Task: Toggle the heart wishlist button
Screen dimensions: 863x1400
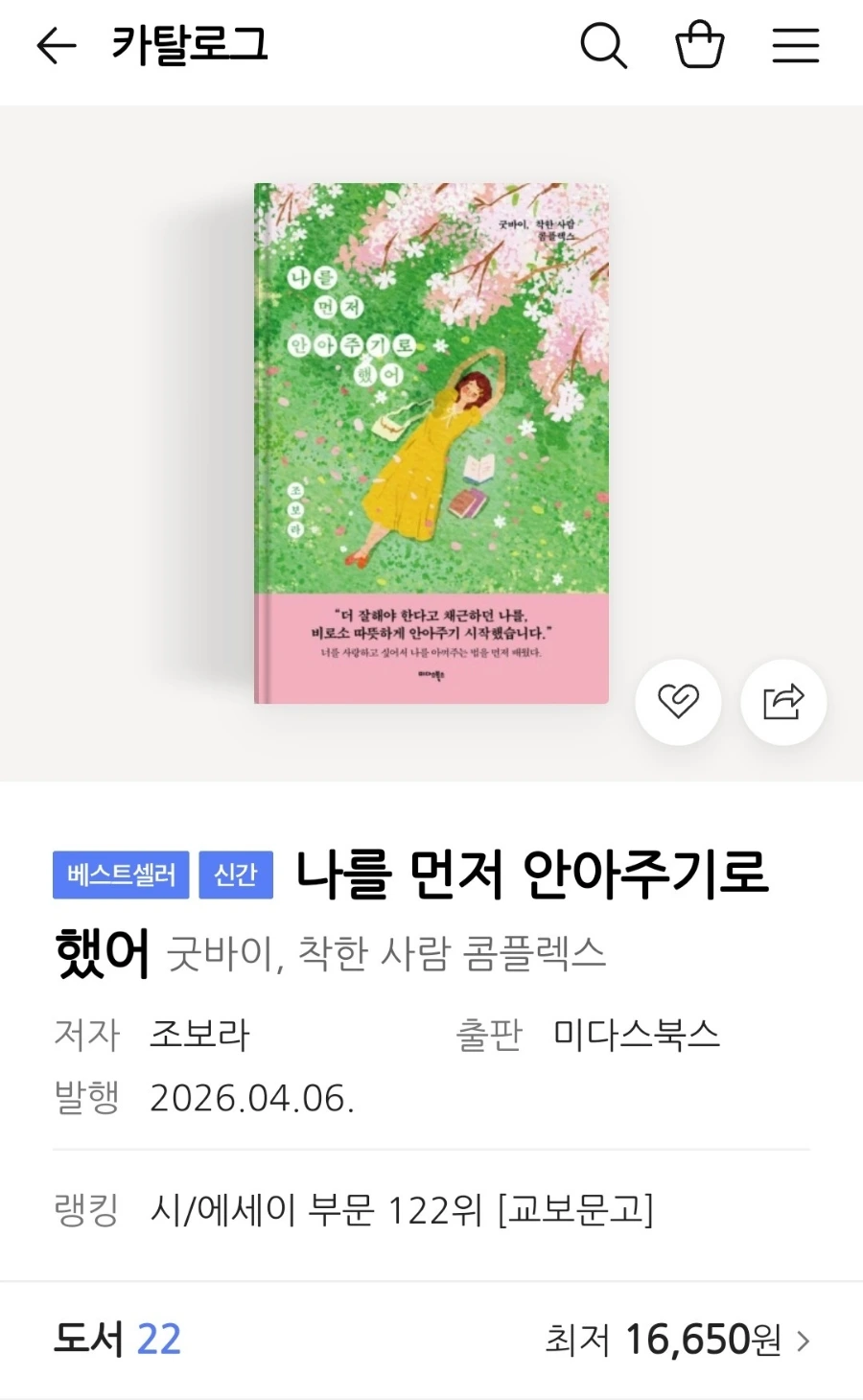Action: point(678,702)
